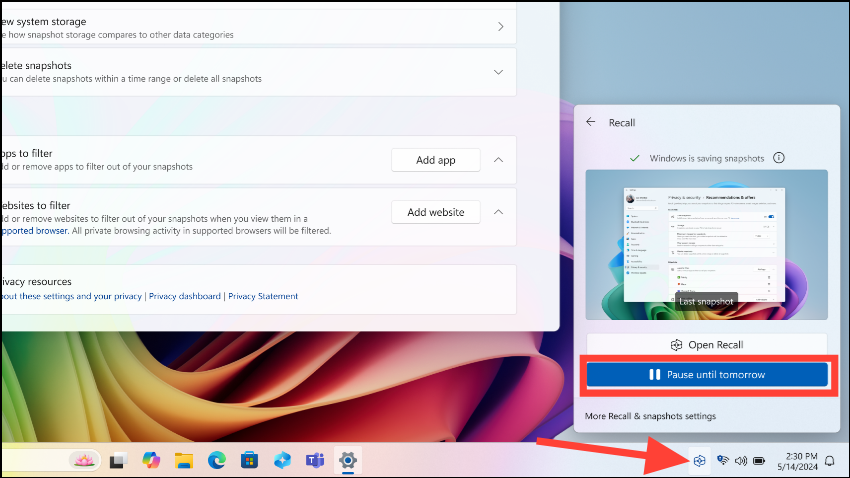Viewport: 850px width, 478px height.
Task: Click the Last snapshot thumbnail preview
Action: (x=706, y=244)
